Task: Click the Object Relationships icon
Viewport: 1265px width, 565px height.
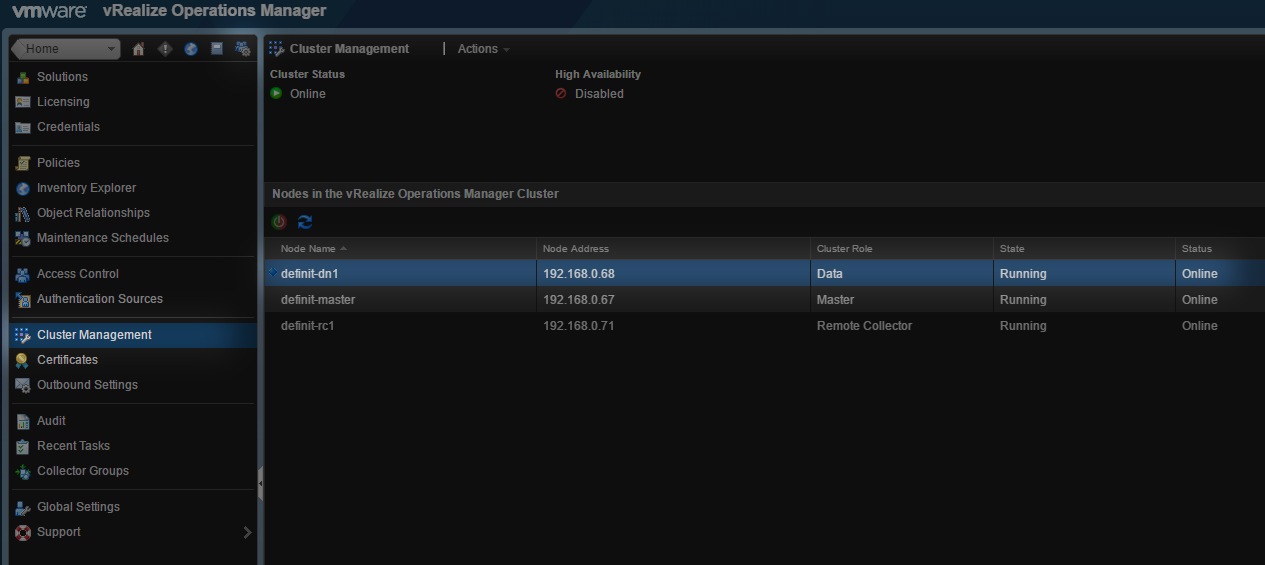Action: tap(23, 213)
